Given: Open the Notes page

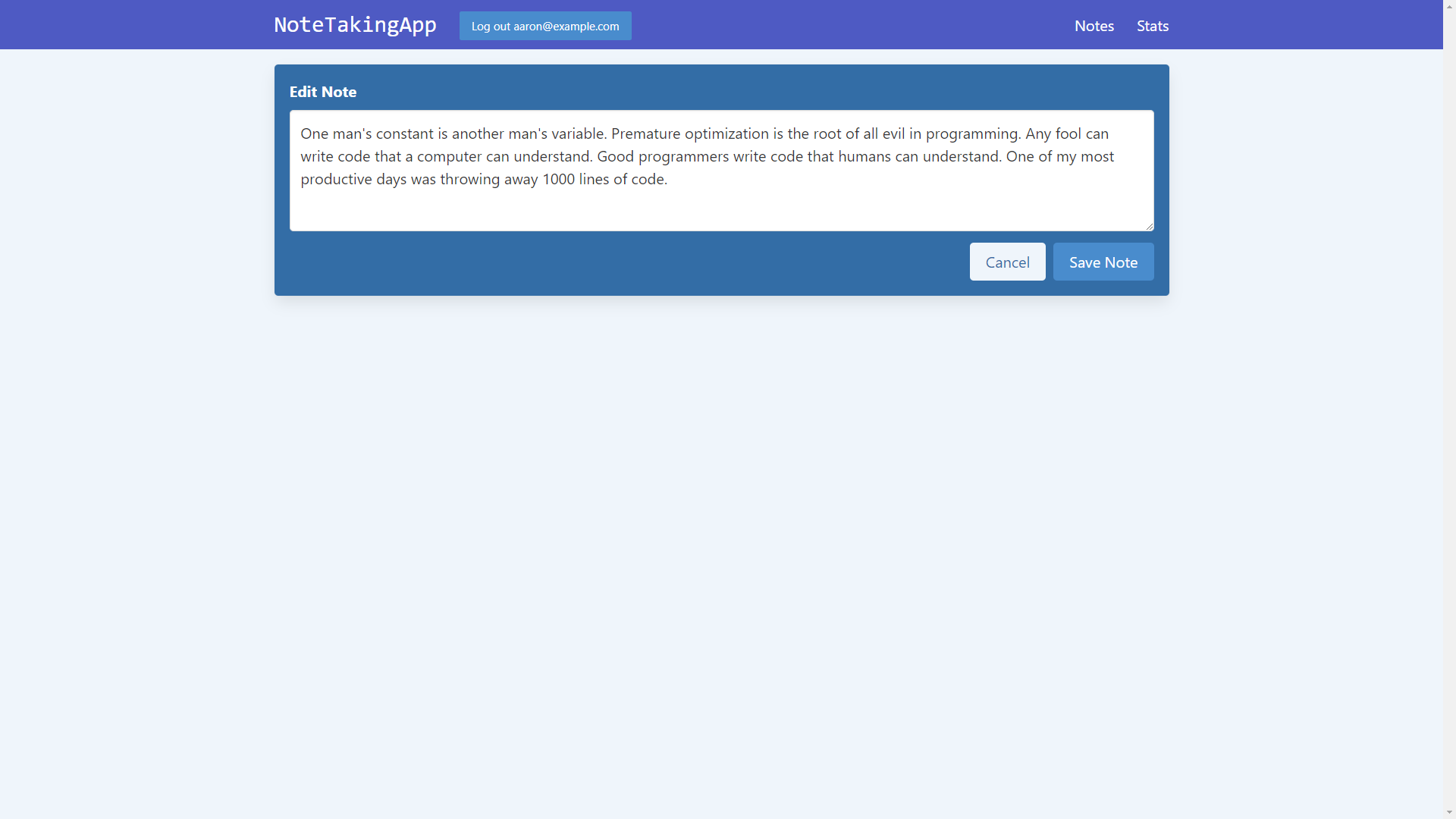Looking at the screenshot, I should tap(1094, 26).
